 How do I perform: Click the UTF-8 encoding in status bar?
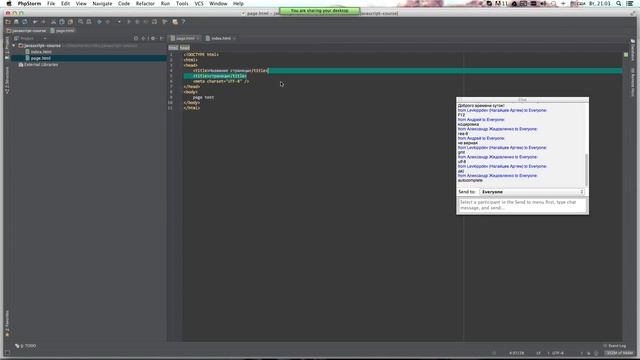tap(557, 353)
